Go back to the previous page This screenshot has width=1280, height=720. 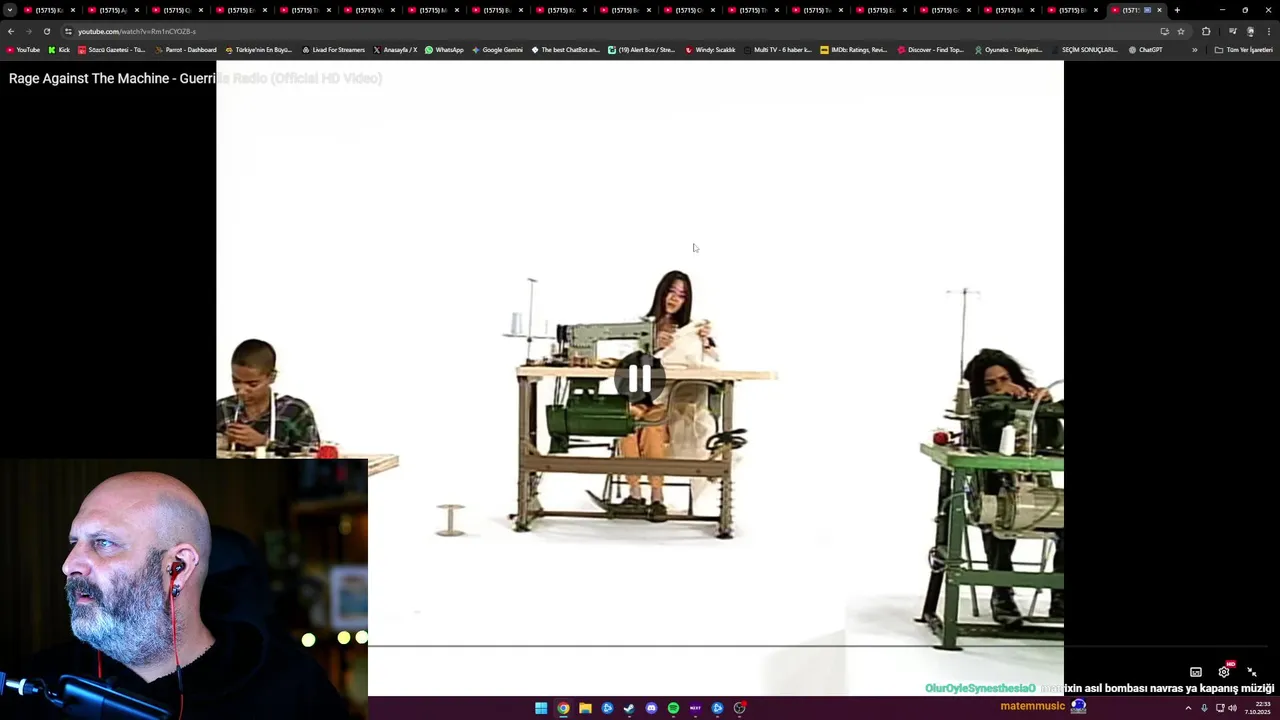(x=11, y=31)
